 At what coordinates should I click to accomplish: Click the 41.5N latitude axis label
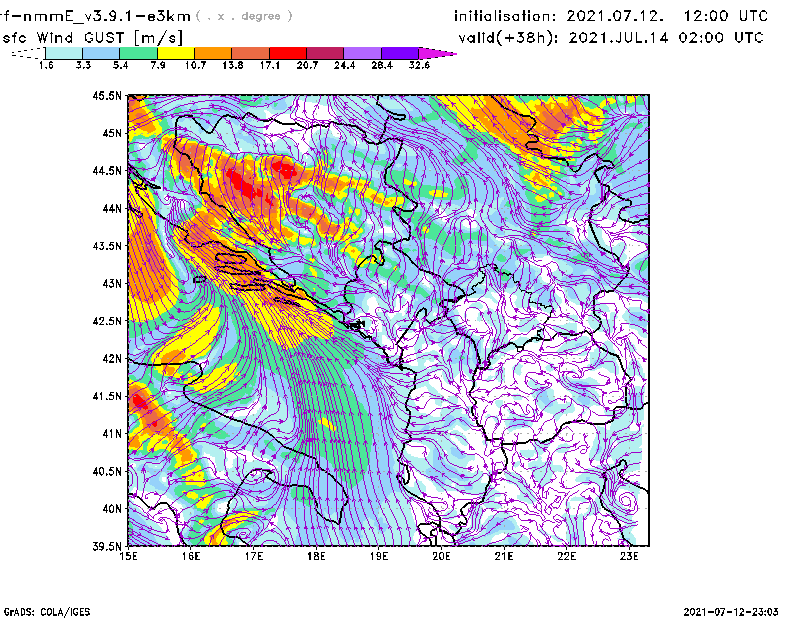pos(107,396)
